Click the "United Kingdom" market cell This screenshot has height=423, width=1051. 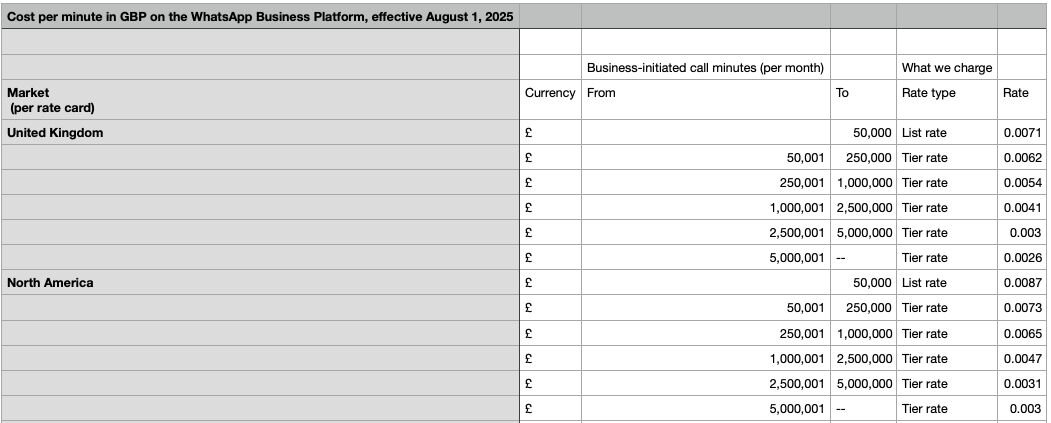[x=260, y=133]
